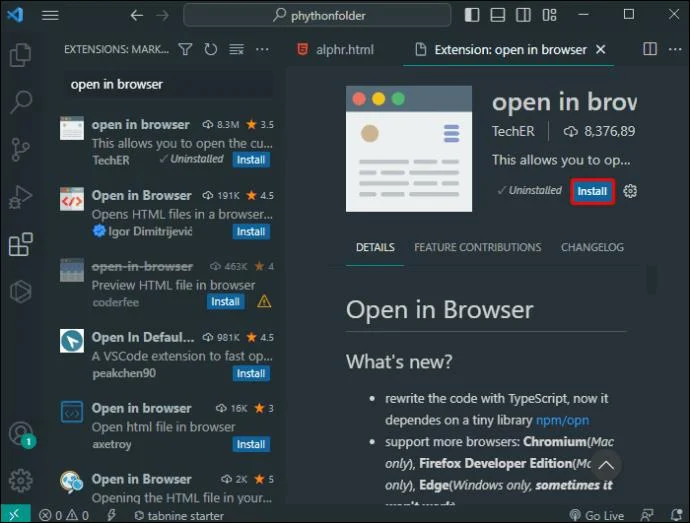Image resolution: width=690 pixels, height=523 pixels.
Task: Switch to the FEATURE CONTRIBUTIONS tab
Action: [477, 247]
